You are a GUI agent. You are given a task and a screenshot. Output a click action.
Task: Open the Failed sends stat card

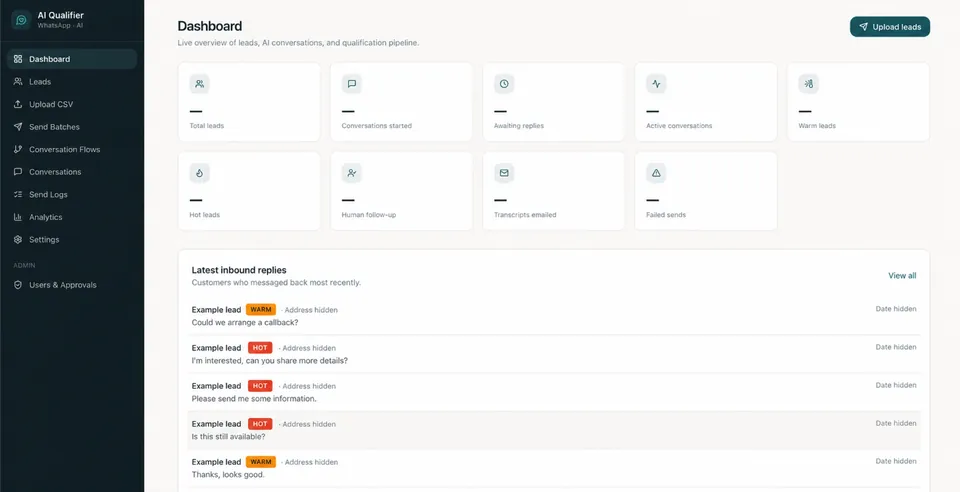(x=706, y=192)
